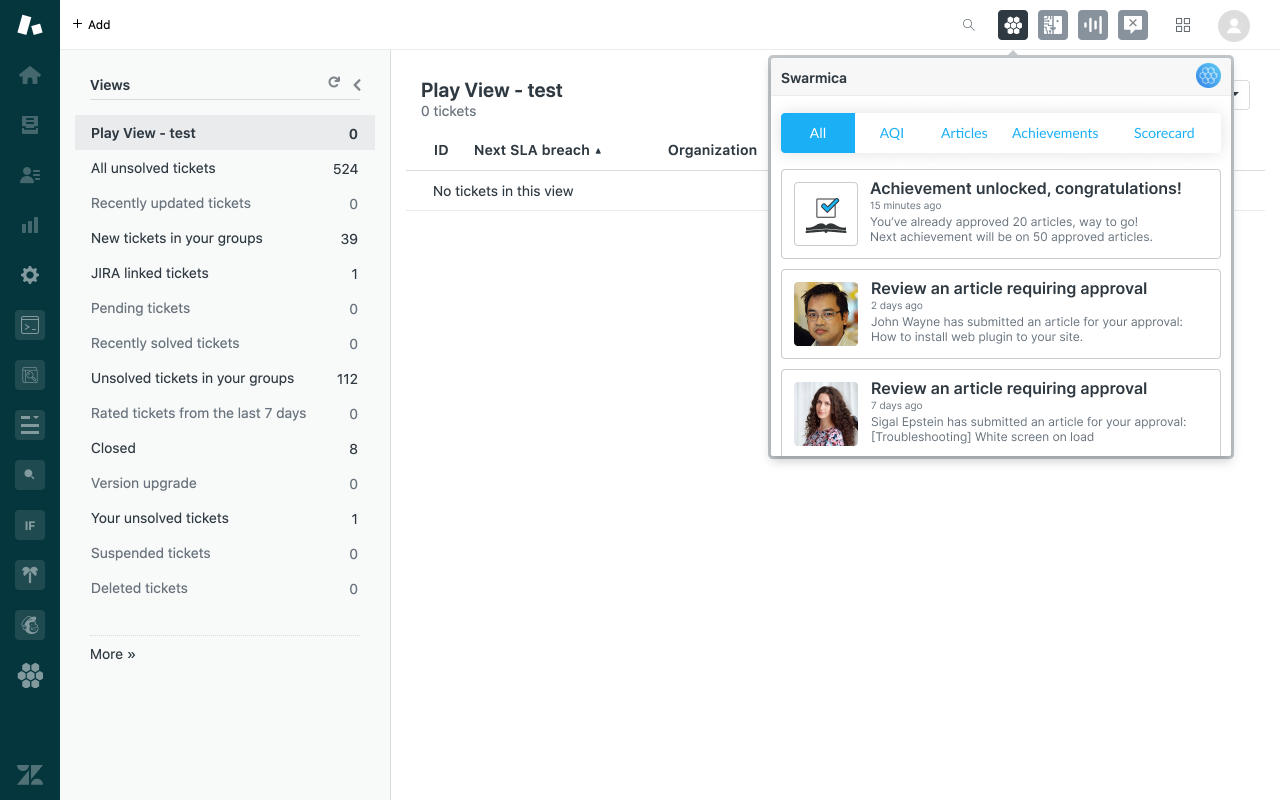This screenshot has height=800, width=1280.
Task: Open the IF app icon in sidebar
Action: [x=30, y=525]
